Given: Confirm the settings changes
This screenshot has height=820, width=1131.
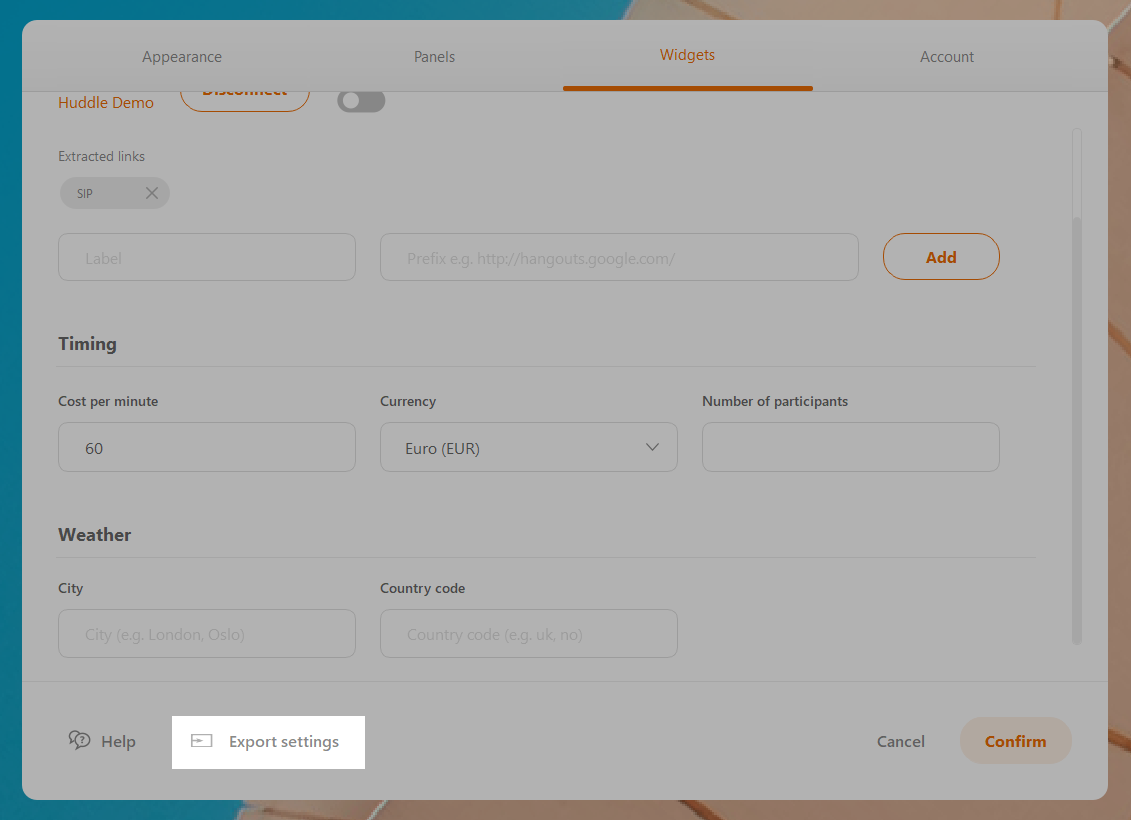Looking at the screenshot, I should tap(1015, 741).
